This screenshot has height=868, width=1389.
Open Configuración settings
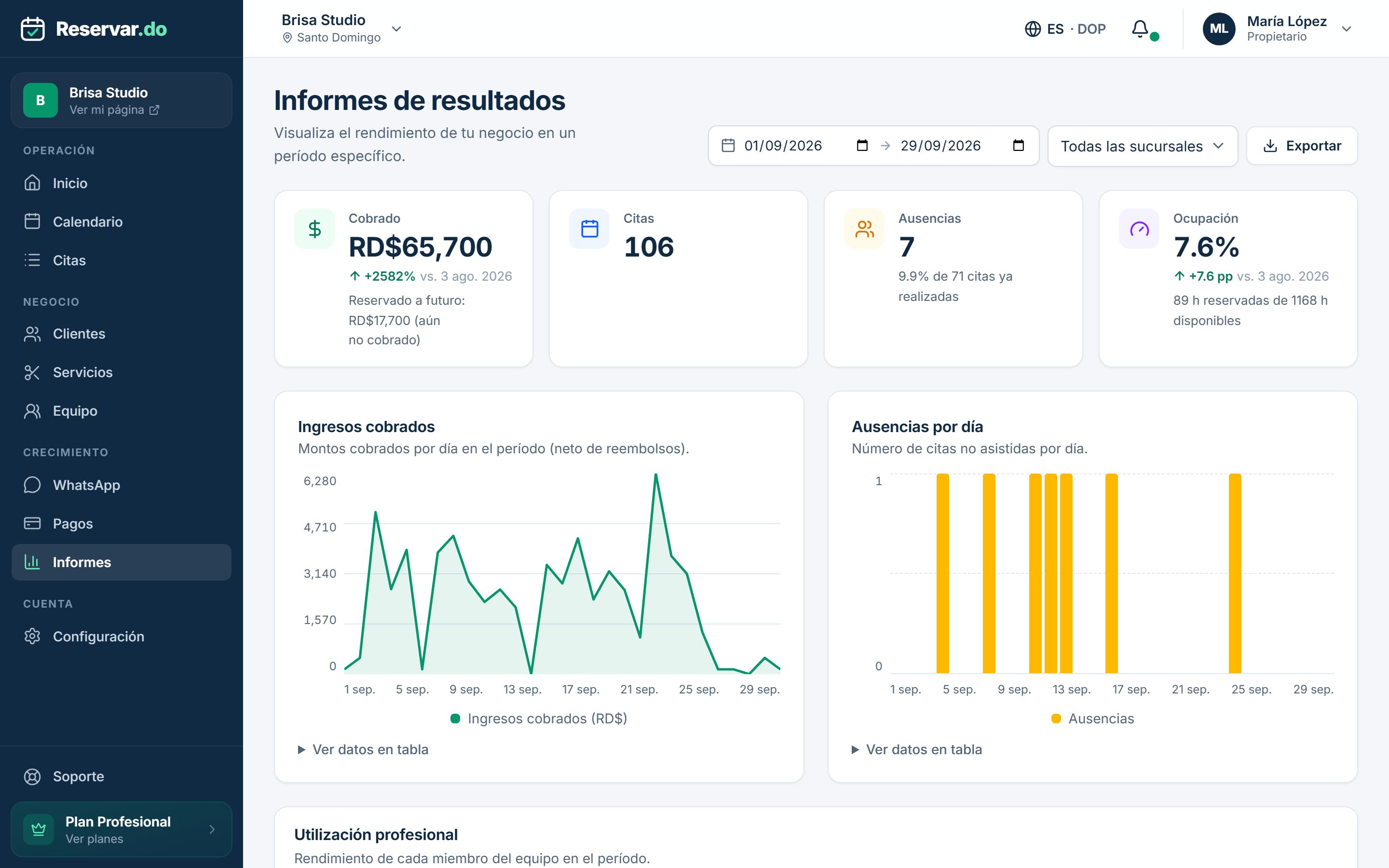121,636
